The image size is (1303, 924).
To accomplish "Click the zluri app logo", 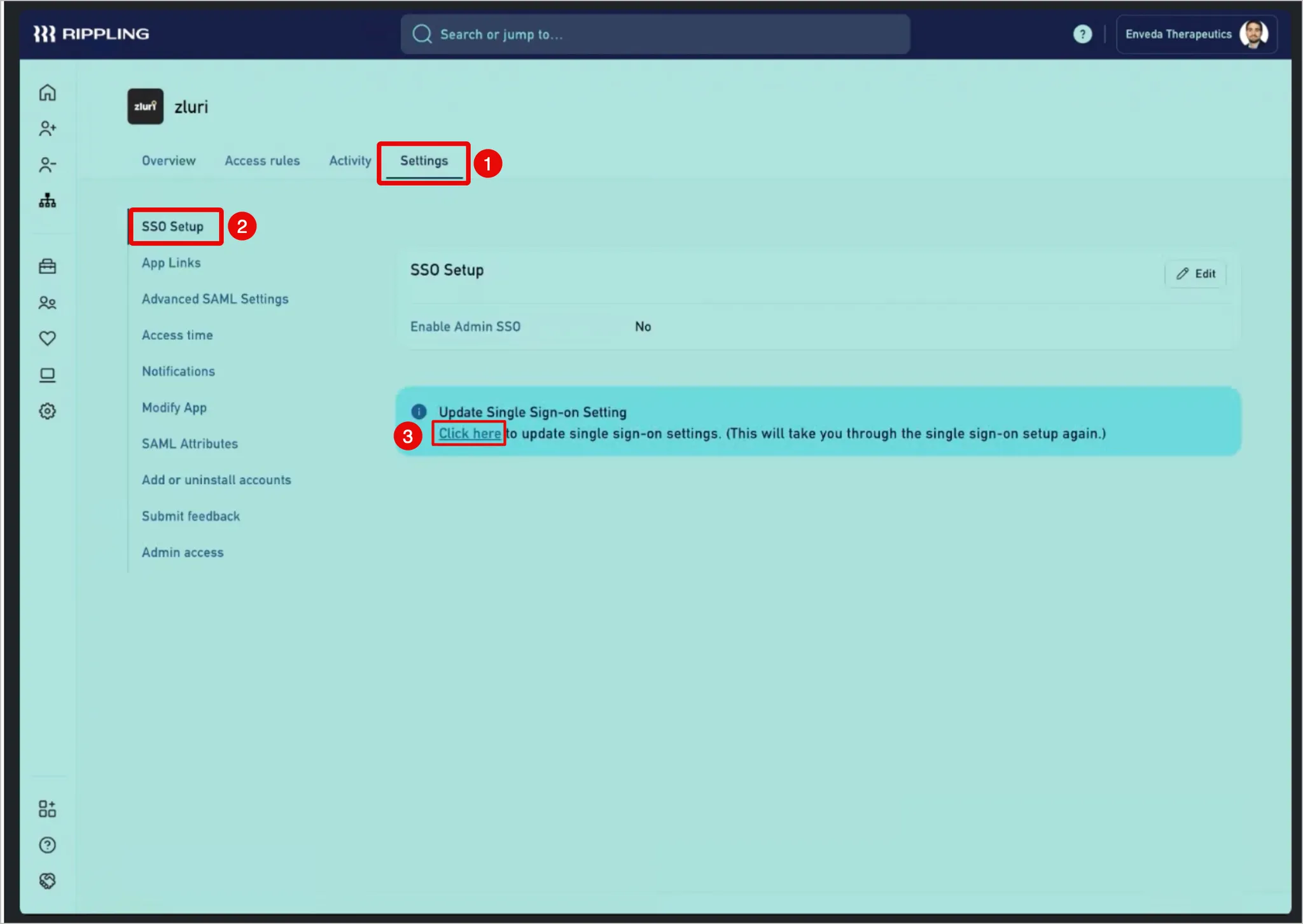I will (146, 106).
